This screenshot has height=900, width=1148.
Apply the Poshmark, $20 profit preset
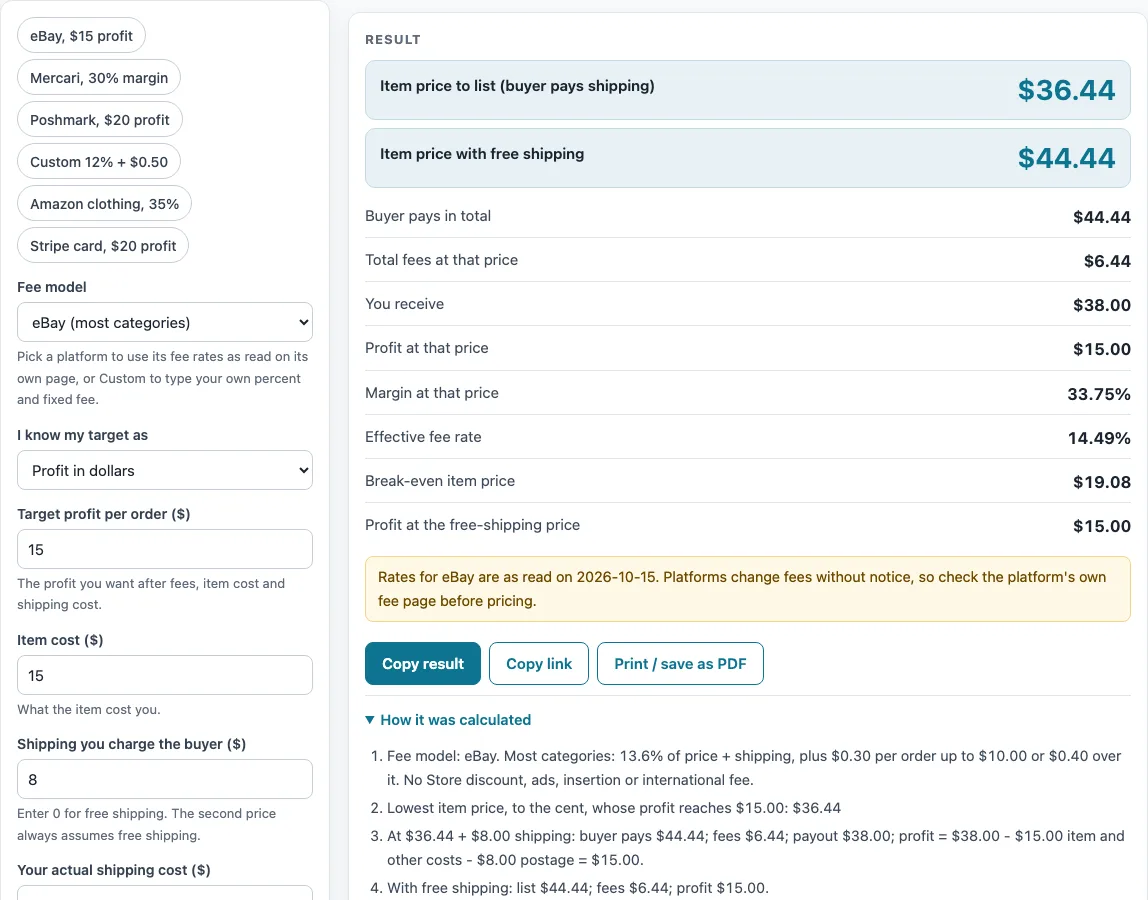[100, 119]
